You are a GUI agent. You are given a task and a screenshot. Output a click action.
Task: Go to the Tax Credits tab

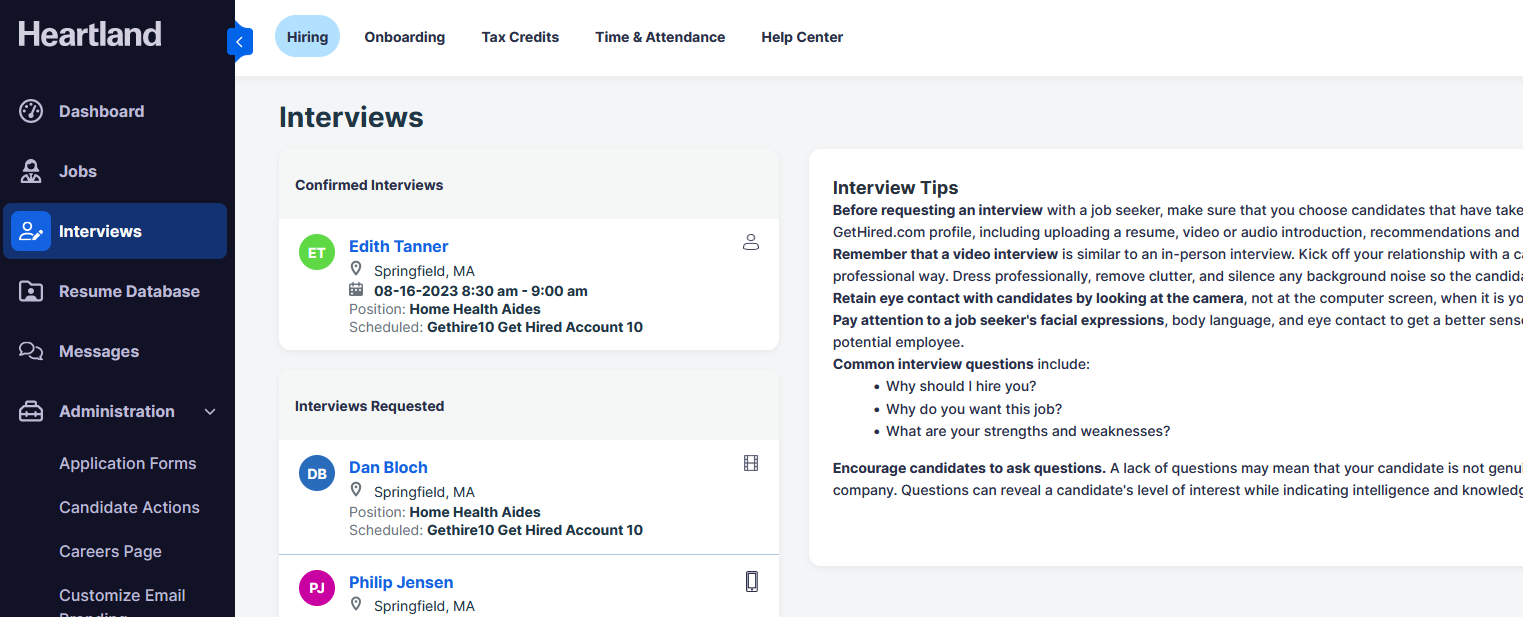click(x=520, y=37)
